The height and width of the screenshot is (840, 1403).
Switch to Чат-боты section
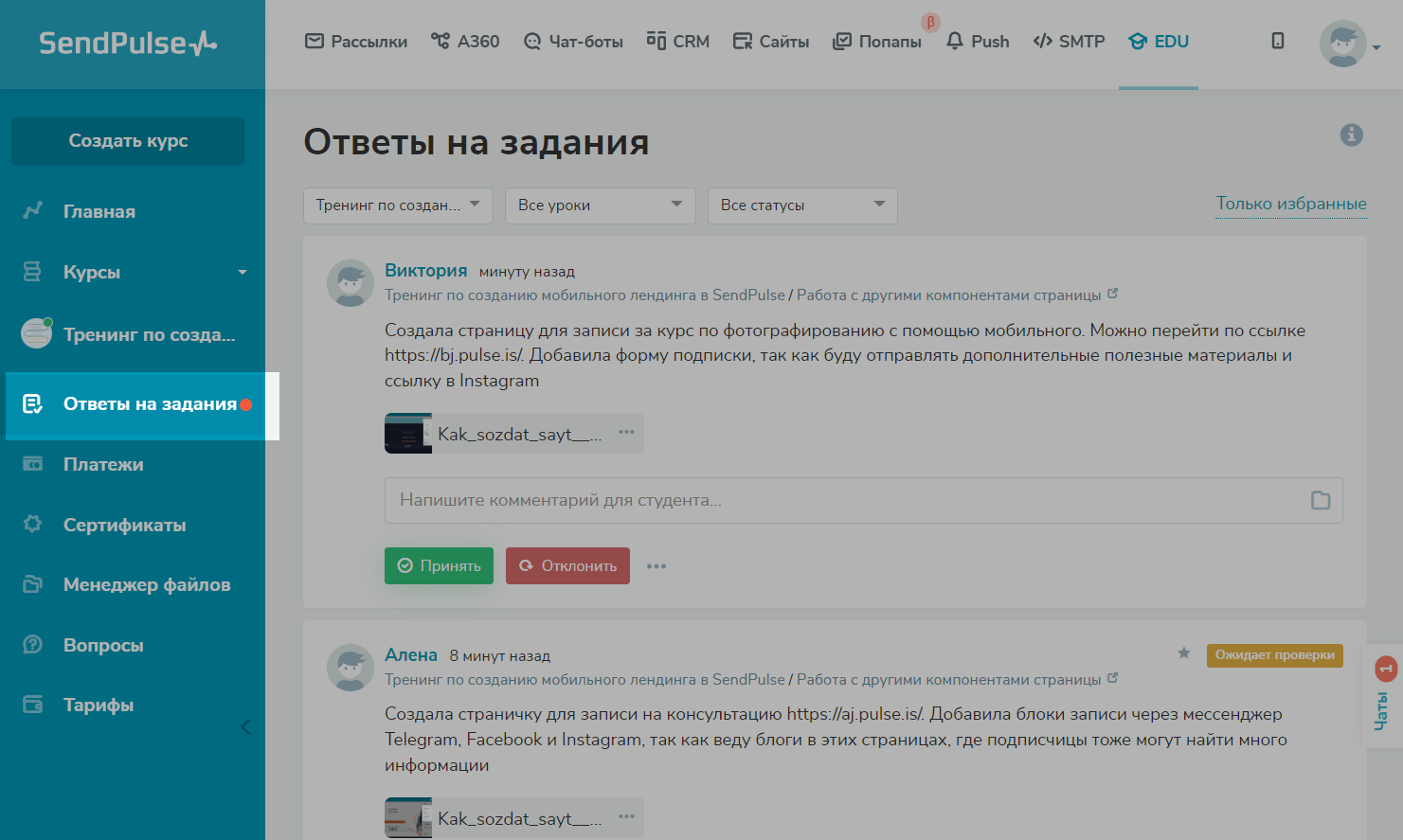coord(573,42)
